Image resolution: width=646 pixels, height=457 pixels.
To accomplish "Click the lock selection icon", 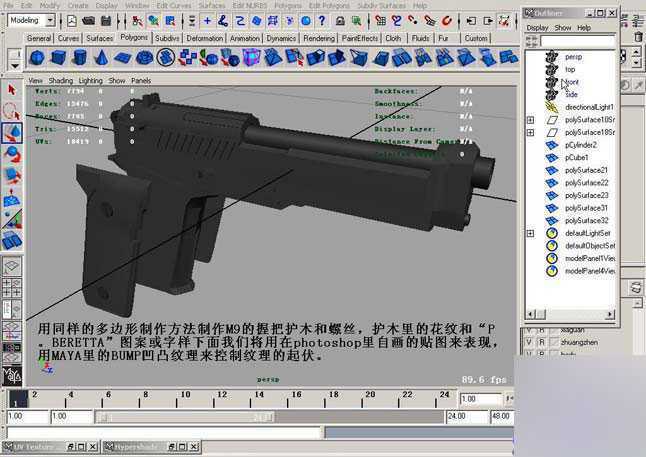I will pos(340,20).
